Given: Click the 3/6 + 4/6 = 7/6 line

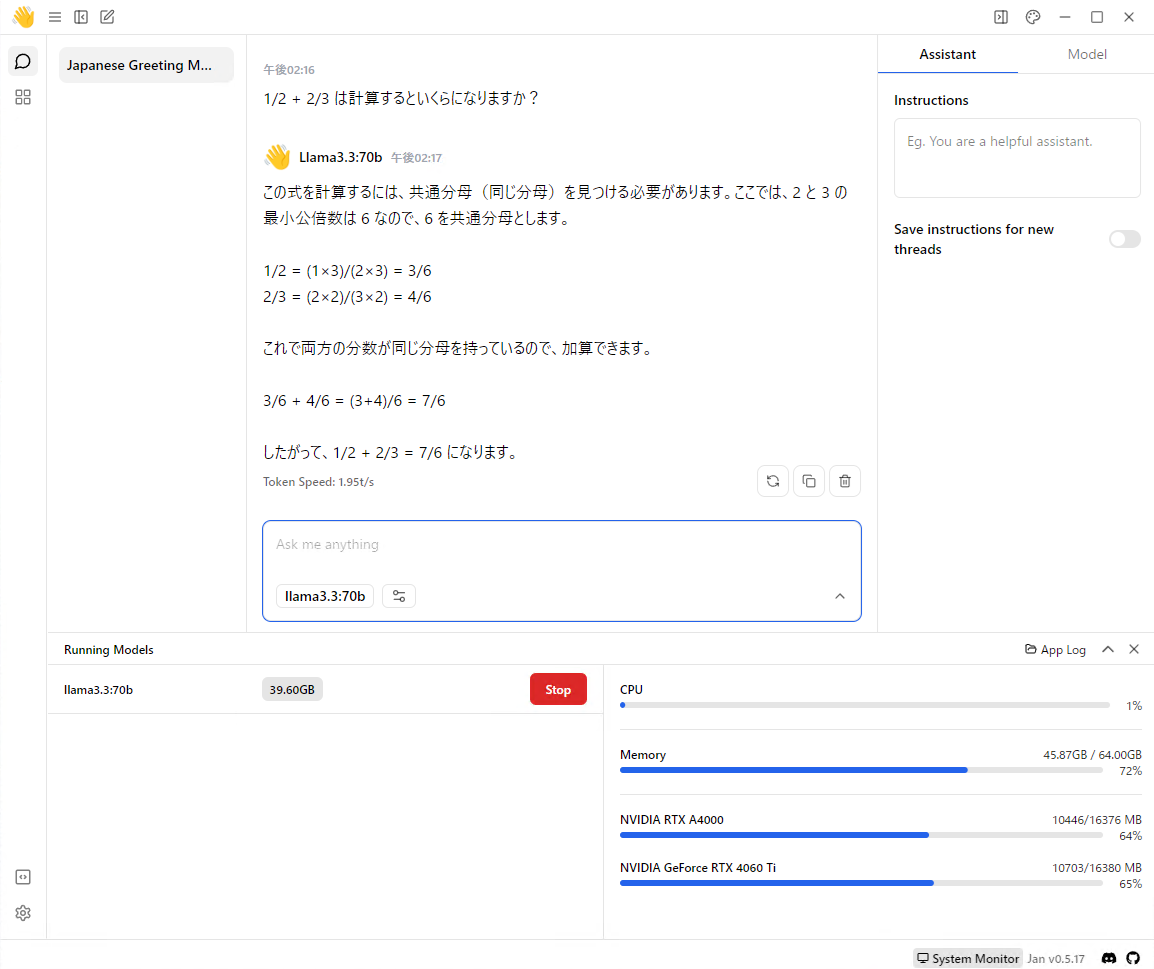Looking at the screenshot, I should [x=354, y=400].
